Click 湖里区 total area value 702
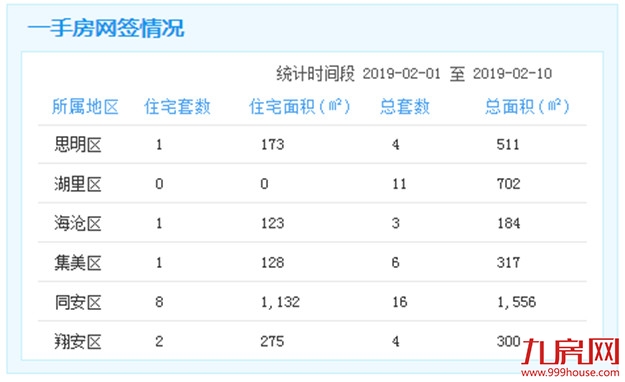Screen dimensions: 625x382 pyautogui.click(x=509, y=184)
